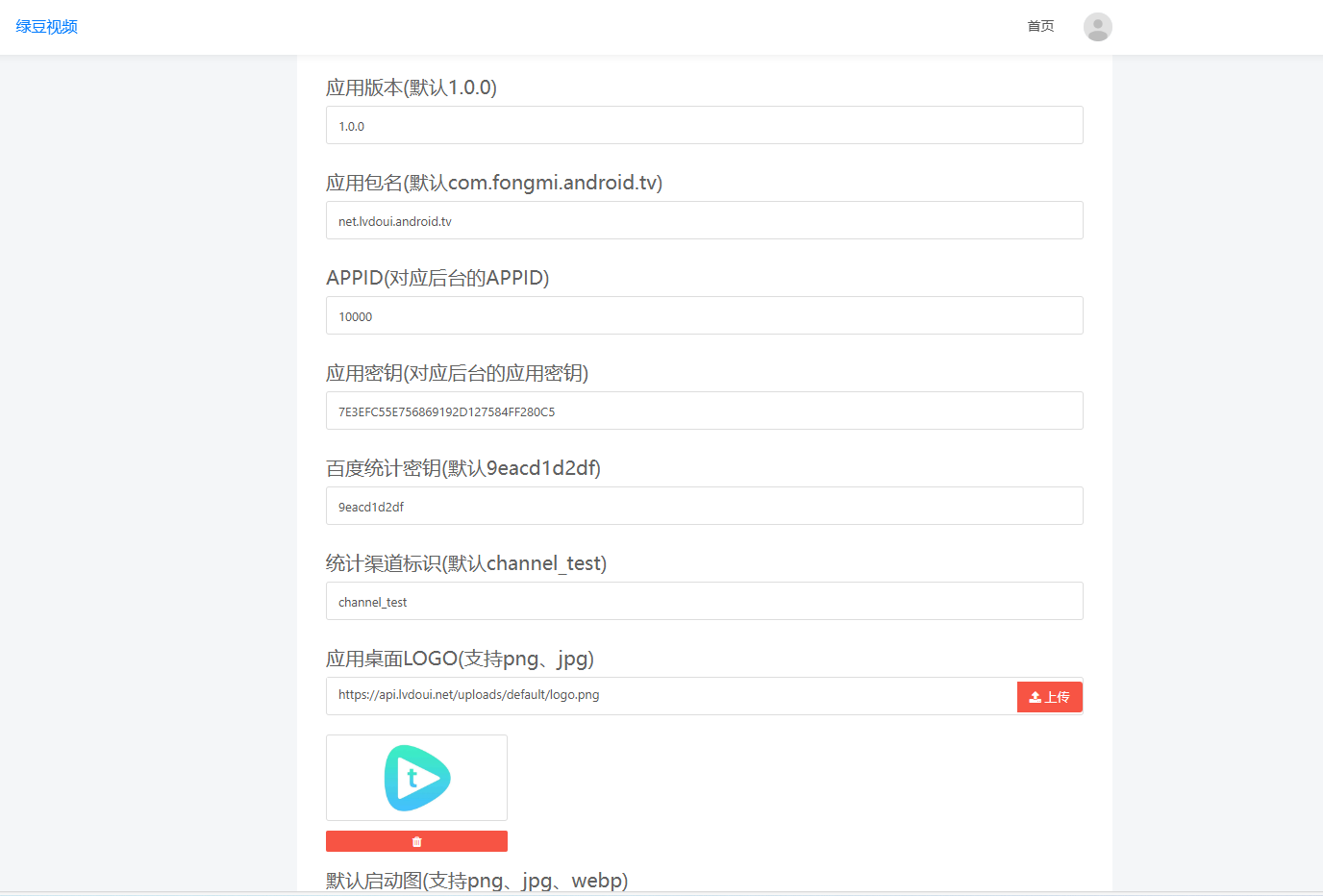Viewport: 1323px width, 896px height.
Task: Click the 应用密钥 secret key input field
Action: pos(704,411)
